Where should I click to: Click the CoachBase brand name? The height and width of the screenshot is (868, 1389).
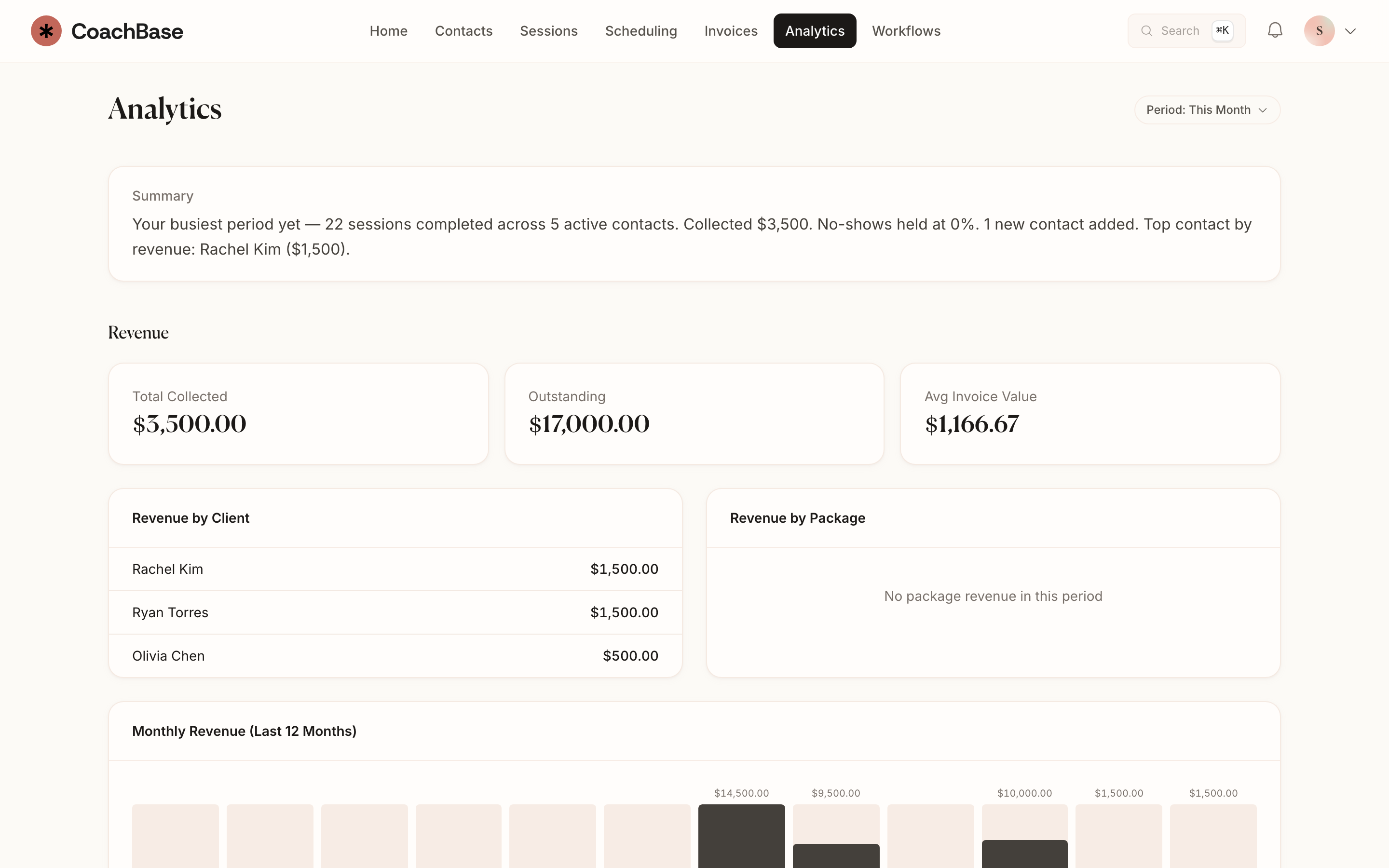[x=127, y=31]
